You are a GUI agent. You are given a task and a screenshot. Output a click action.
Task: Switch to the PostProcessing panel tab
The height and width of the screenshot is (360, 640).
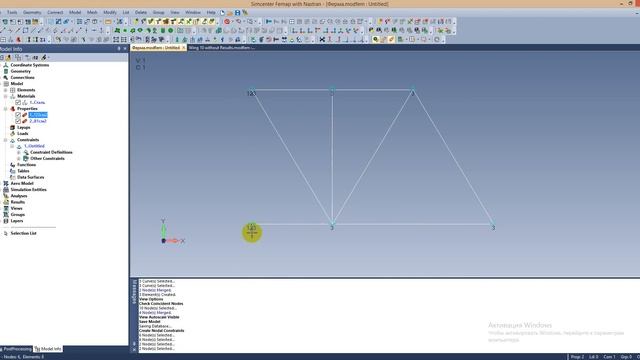[16, 349]
